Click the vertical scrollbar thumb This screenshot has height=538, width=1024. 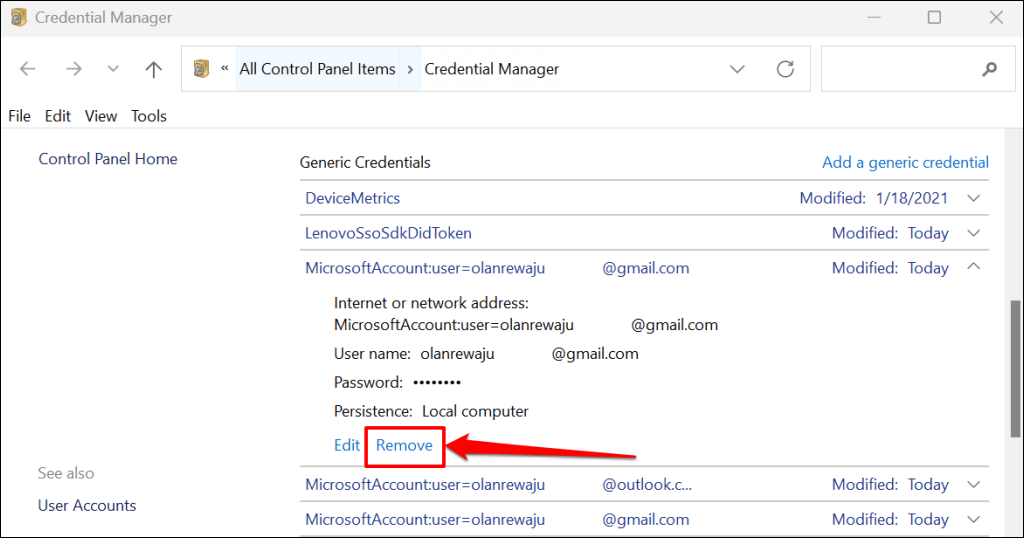point(1016,368)
